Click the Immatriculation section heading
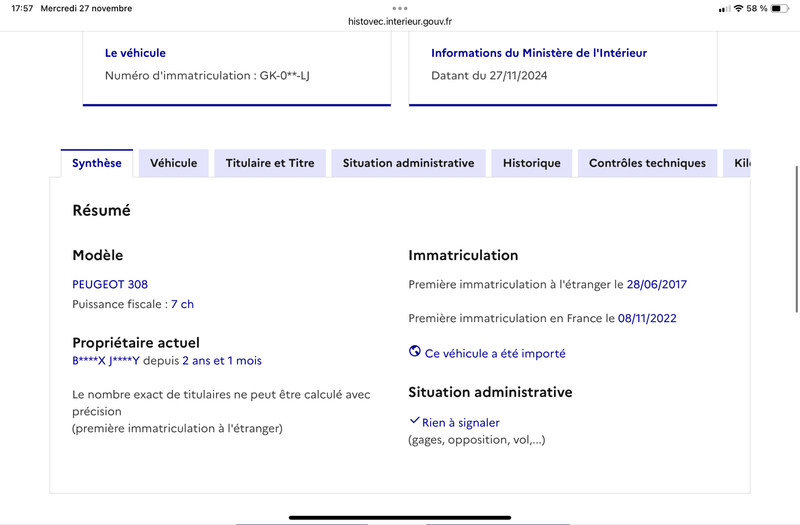800x525 pixels. coord(463,255)
